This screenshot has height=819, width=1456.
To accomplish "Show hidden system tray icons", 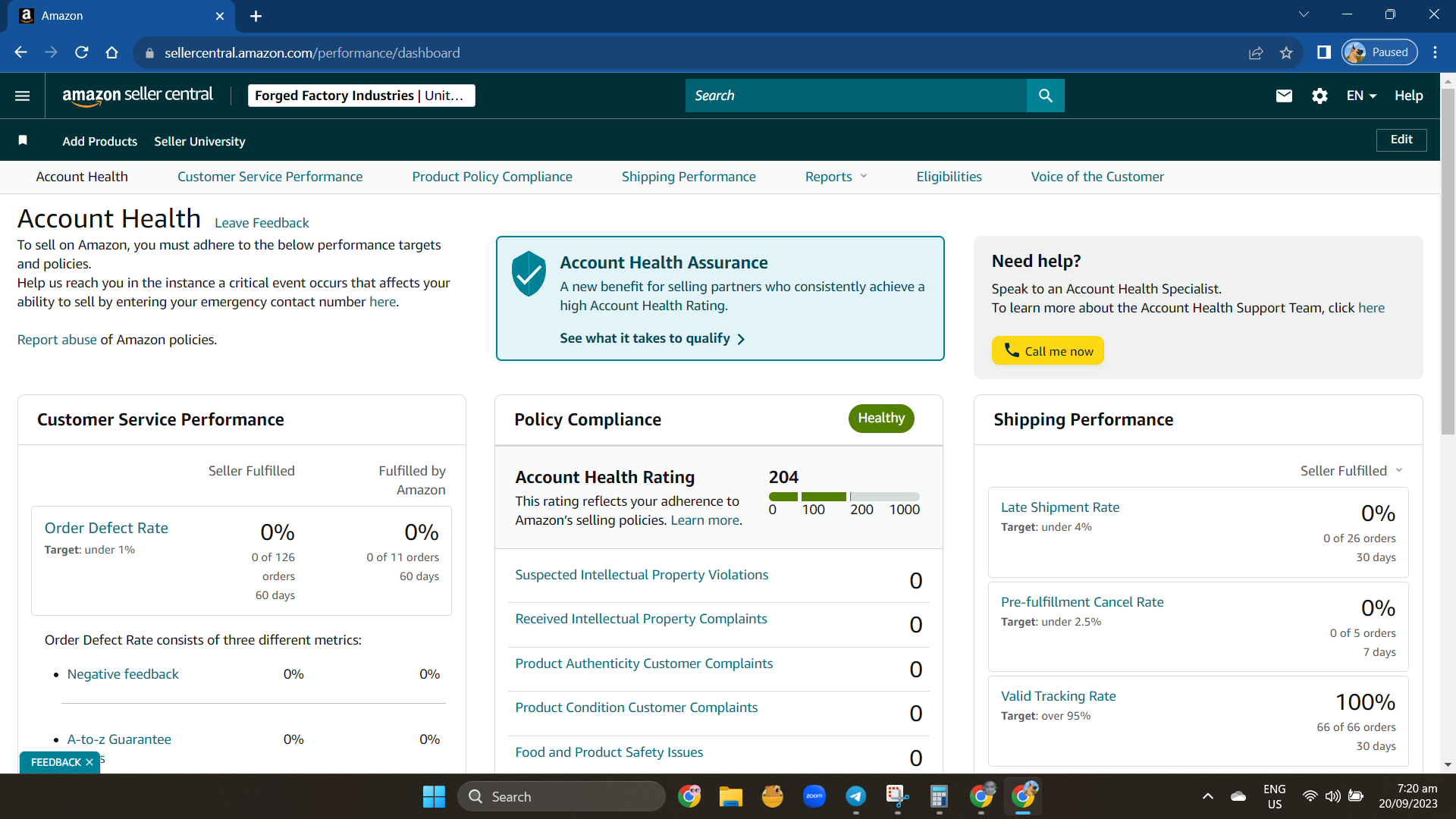I will pos(1208,796).
